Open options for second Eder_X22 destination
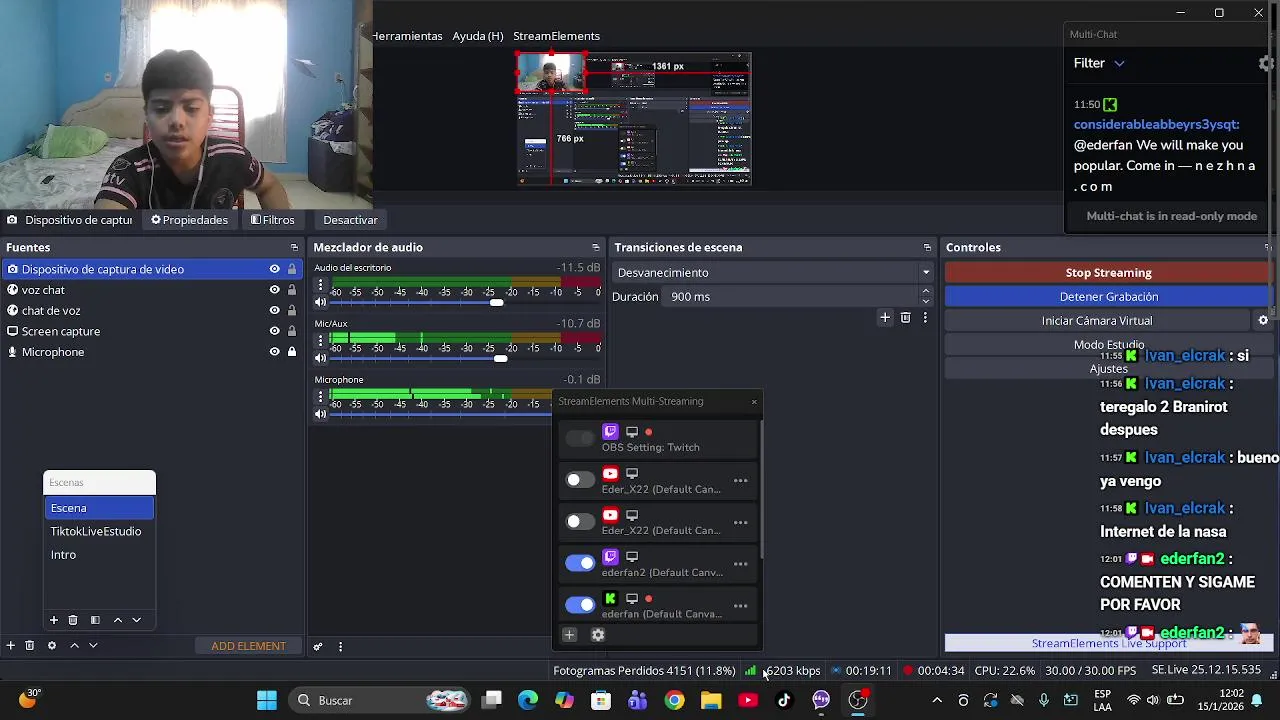 (741, 523)
